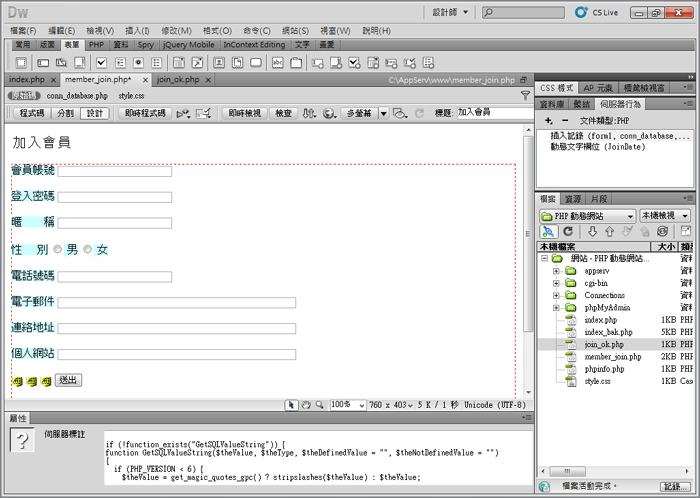700x498 pixels.
Task: Insert a Jump Menu from the Forms bar
Action: coord(197,63)
